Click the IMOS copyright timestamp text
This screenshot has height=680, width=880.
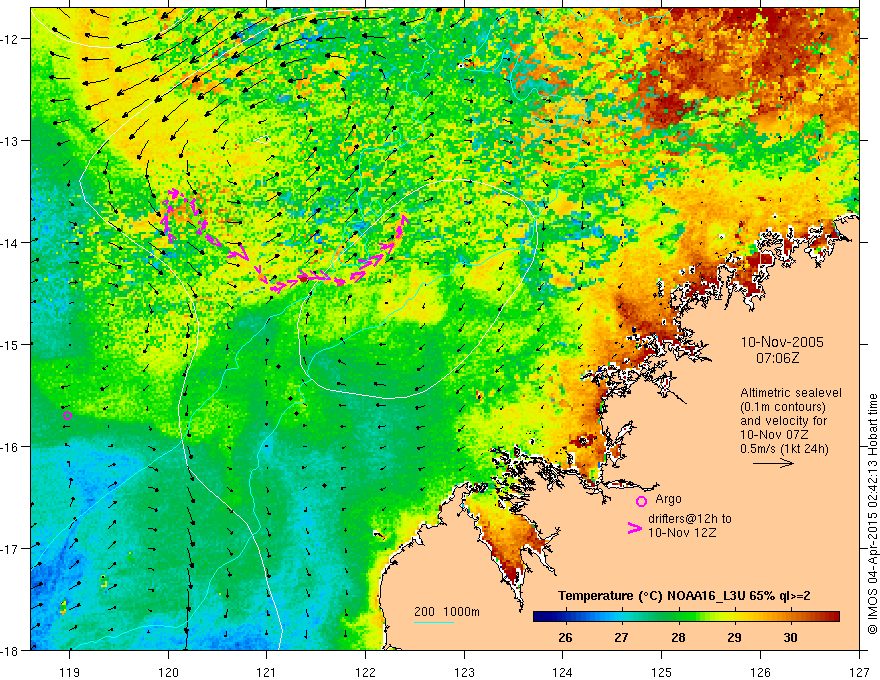[872, 514]
